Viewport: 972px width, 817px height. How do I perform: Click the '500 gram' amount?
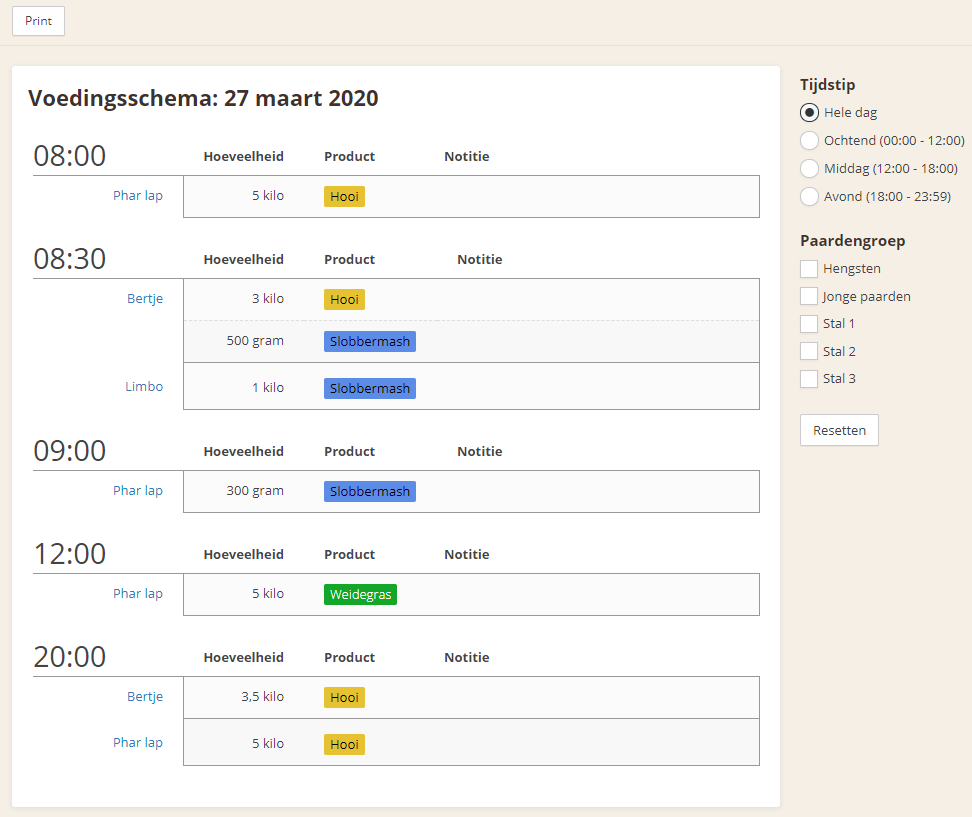255,341
